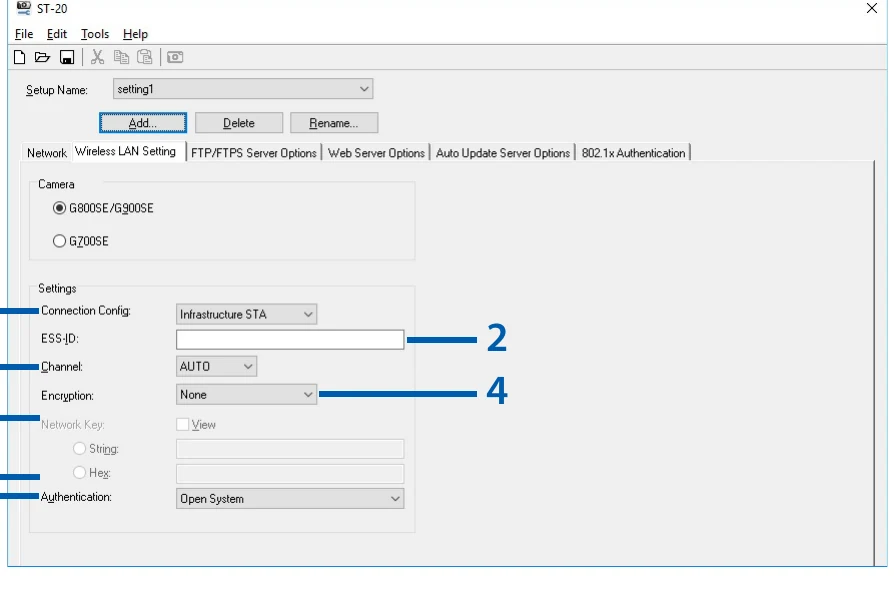Click the Add... button
This screenshot has width=894, height=597.
[143, 123]
